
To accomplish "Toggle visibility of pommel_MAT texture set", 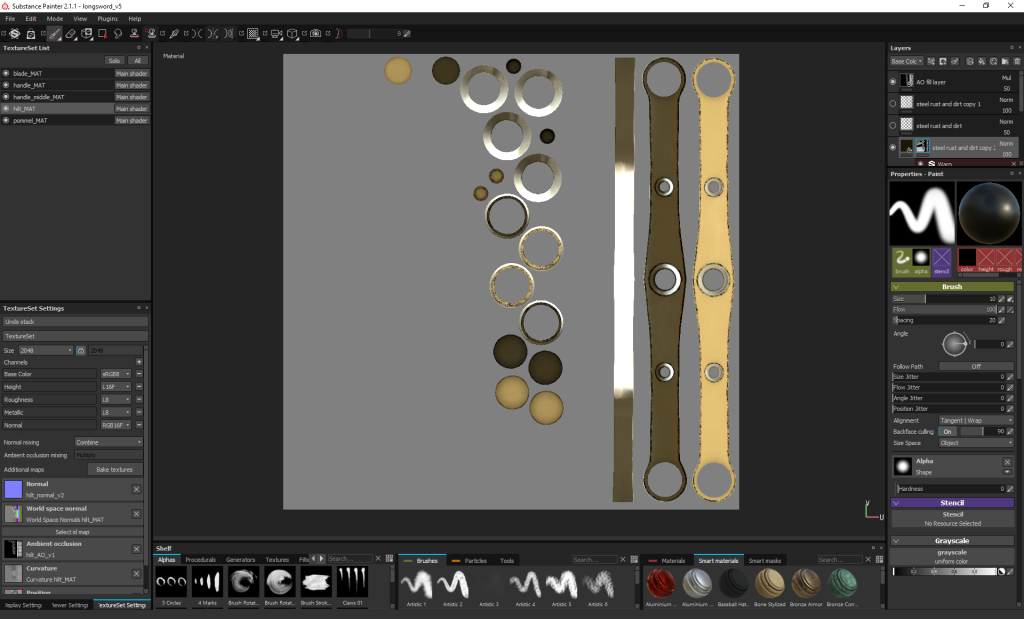I will click(6, 120).
